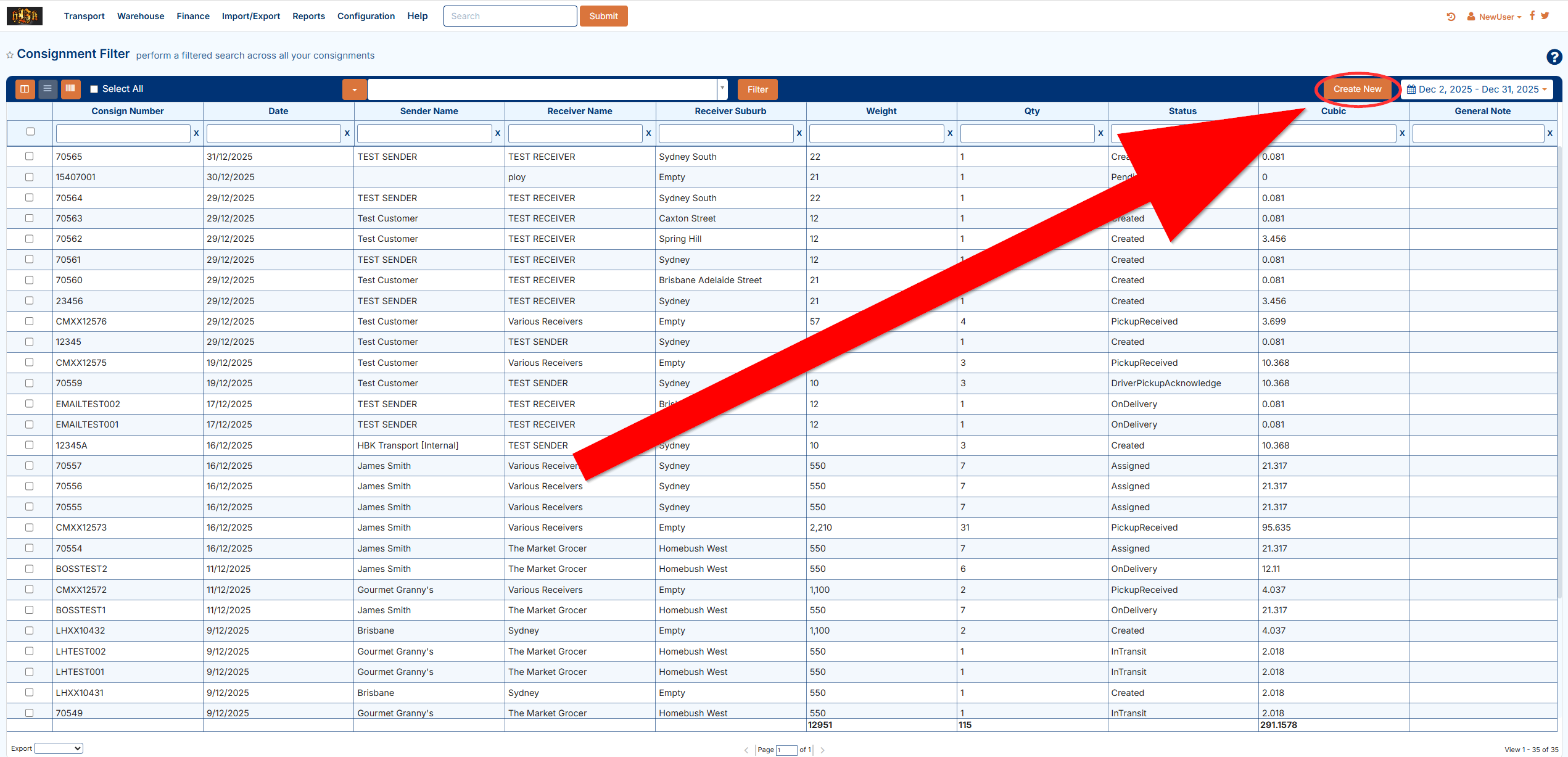The image size is (1568, 757).
Task: Open the Import/Export menu
Action: (250, 16)
